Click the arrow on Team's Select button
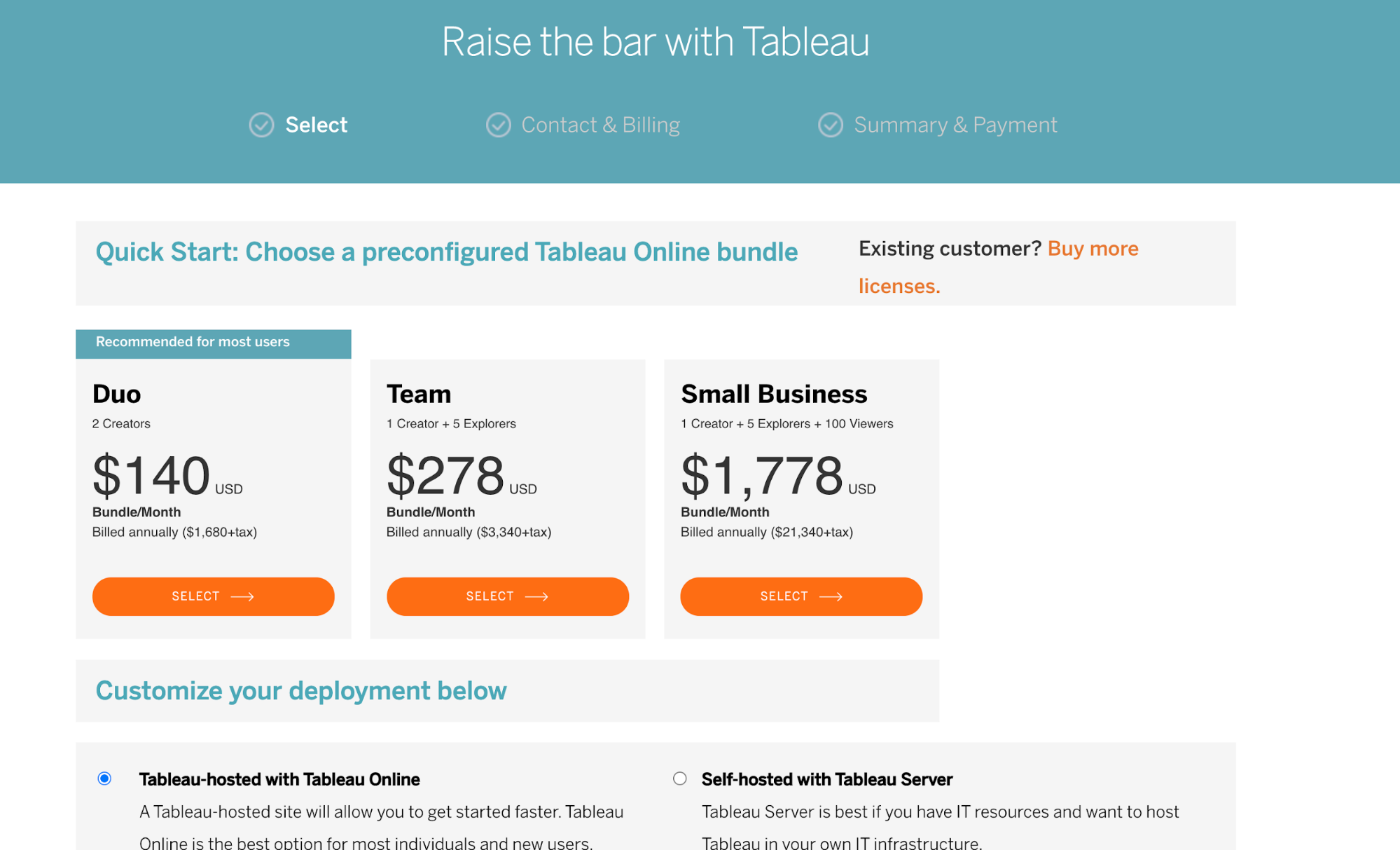 pos(536,596)
